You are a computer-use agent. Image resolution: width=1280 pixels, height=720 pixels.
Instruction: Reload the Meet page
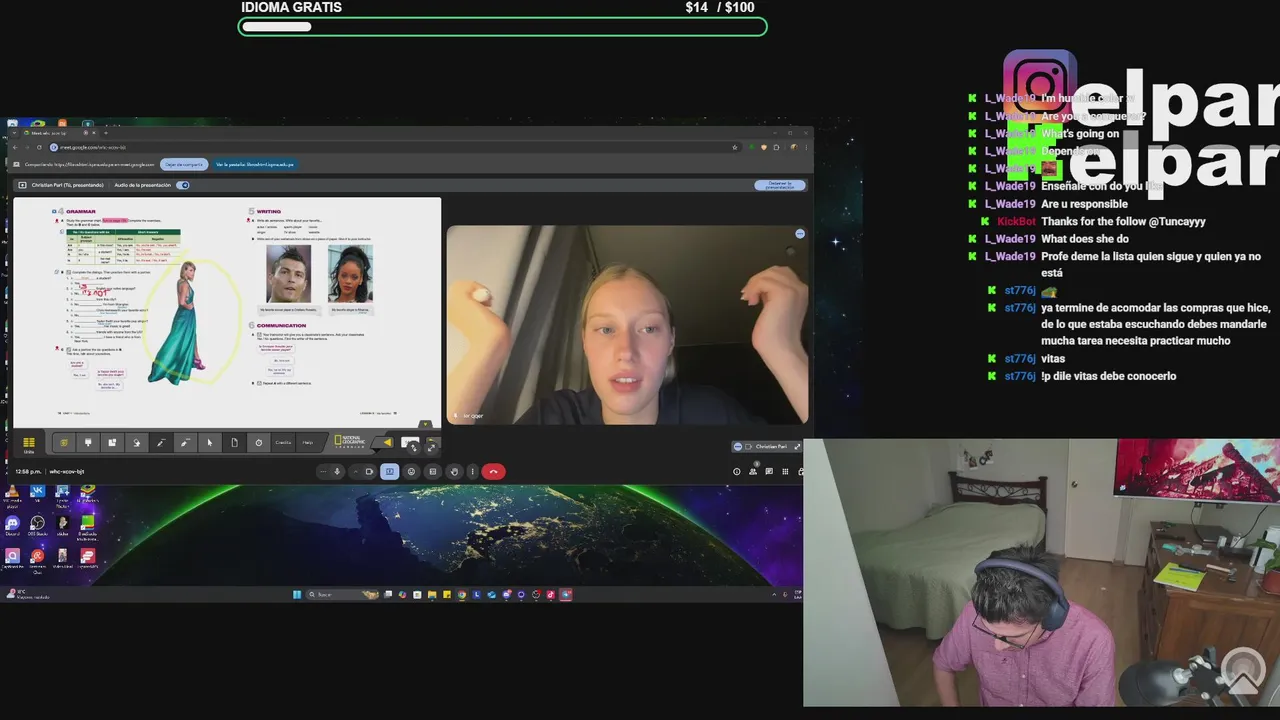click(x=39, y=147)
